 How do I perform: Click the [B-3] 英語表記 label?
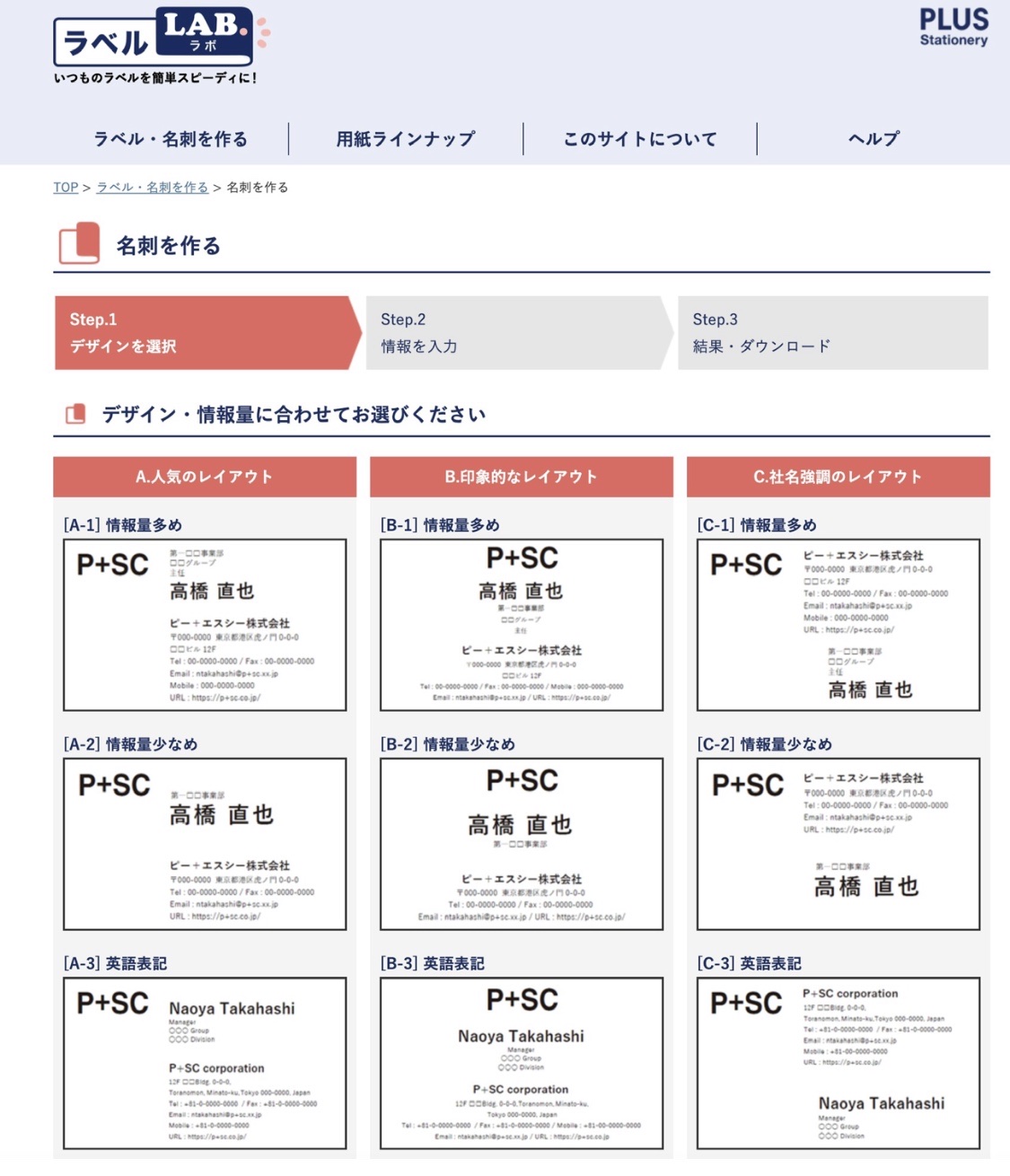432,963
